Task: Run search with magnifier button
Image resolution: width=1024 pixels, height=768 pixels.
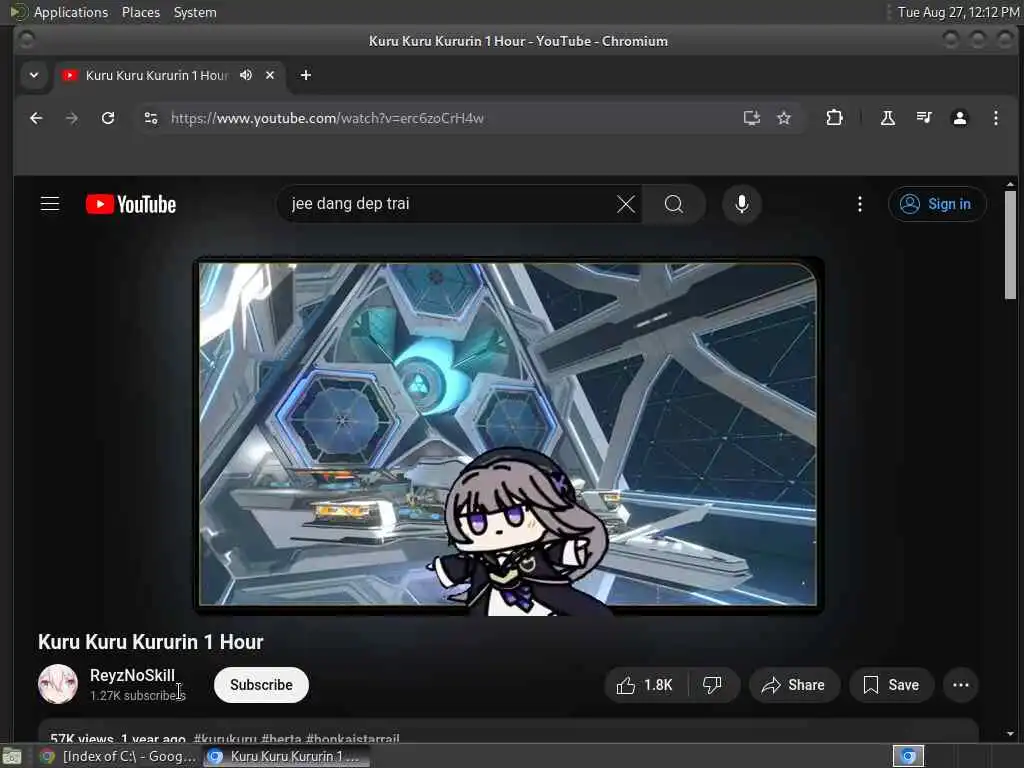Action: (674, 204)
